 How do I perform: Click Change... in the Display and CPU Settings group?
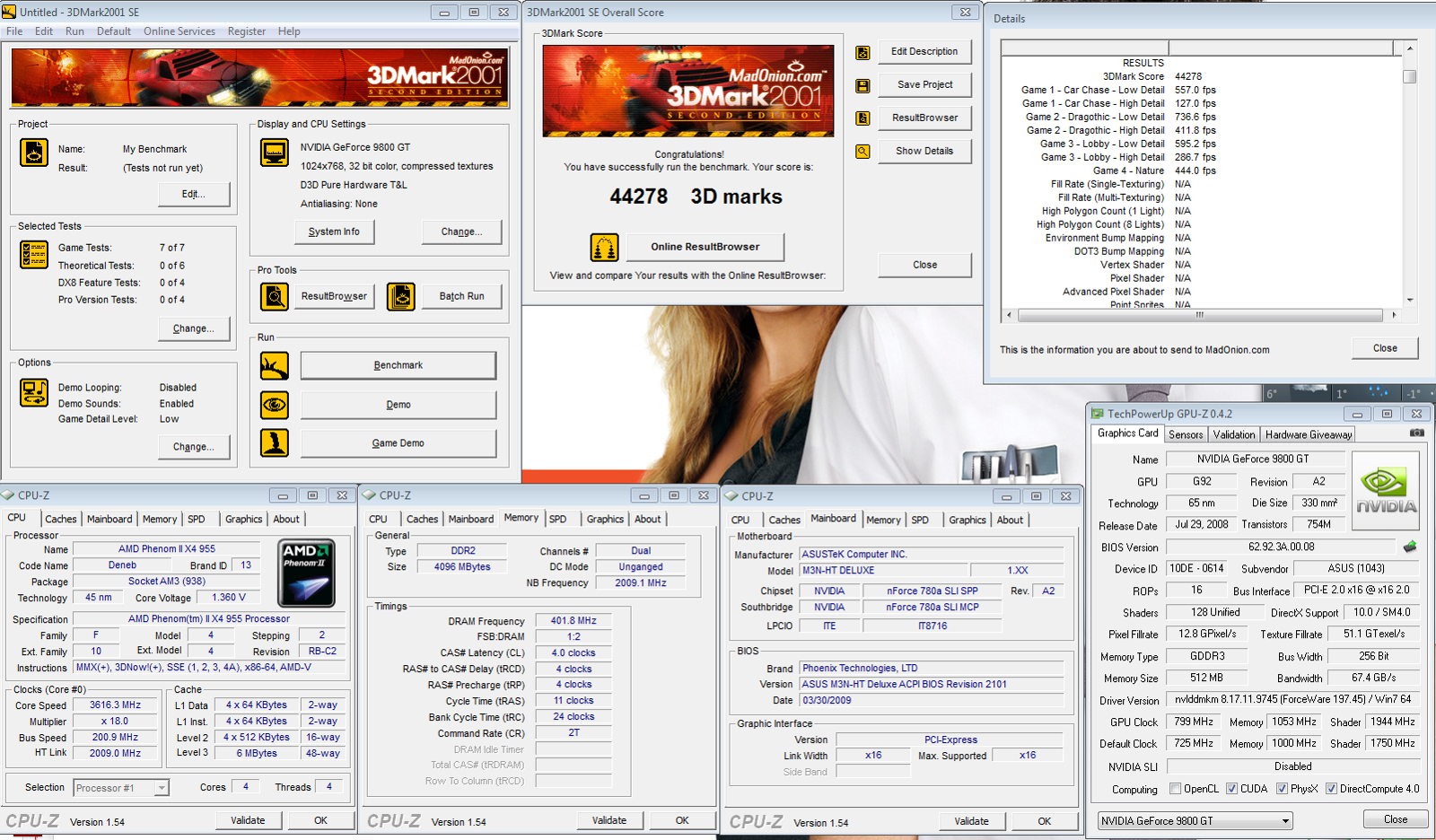point(461,232)
